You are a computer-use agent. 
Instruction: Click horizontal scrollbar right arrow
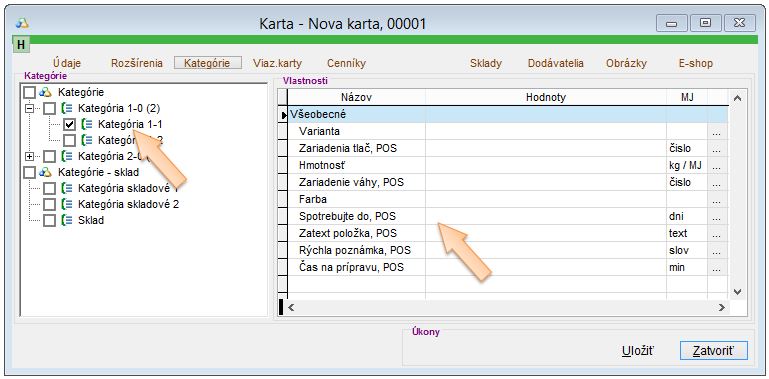click(x=721, y=307)
